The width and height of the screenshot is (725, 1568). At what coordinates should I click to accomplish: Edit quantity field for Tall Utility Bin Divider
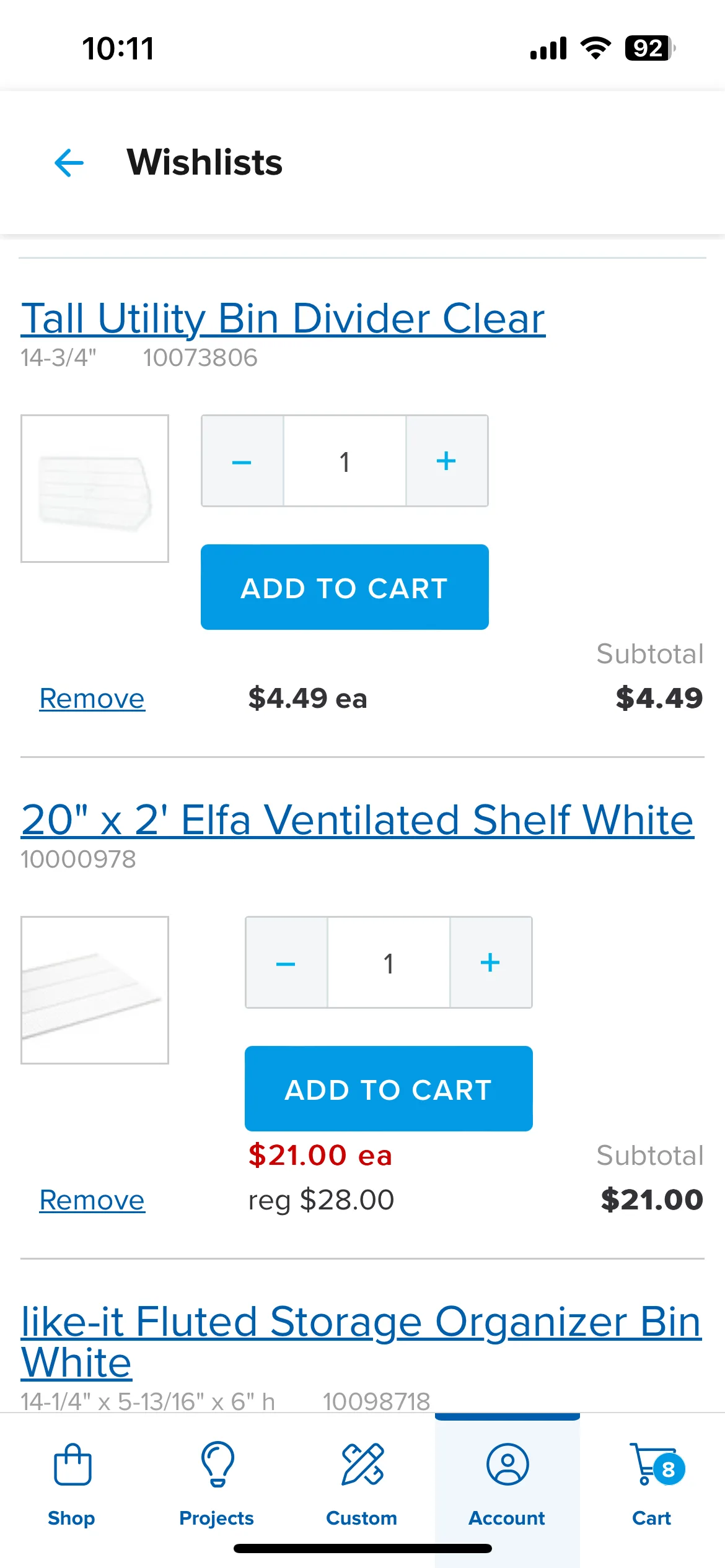[345, 461]
